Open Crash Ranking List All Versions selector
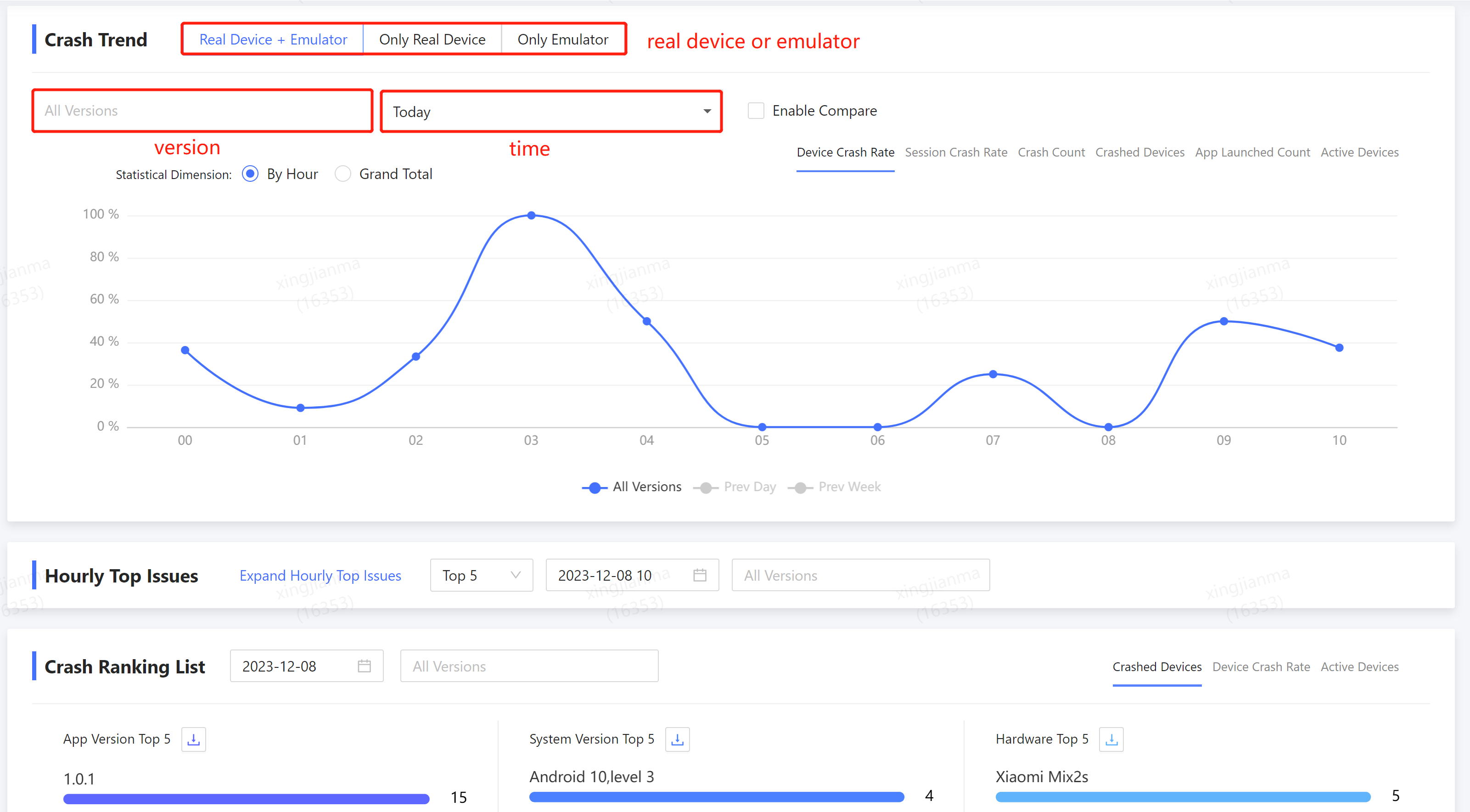 coord(529,666)
